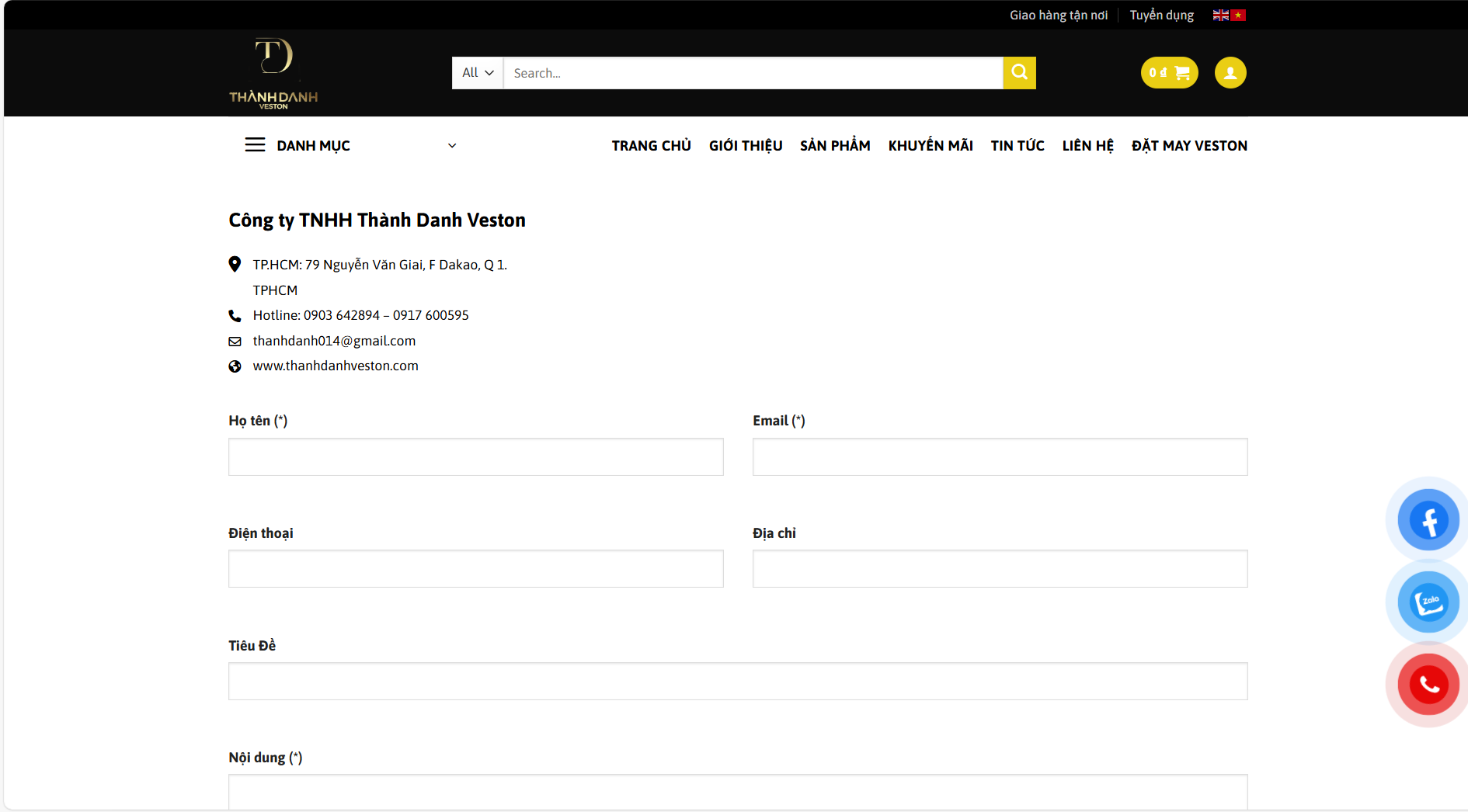Switch language using the Vietnam flag icon
This screenshot has height=812, width=1468.
(x=1238, y=16)
